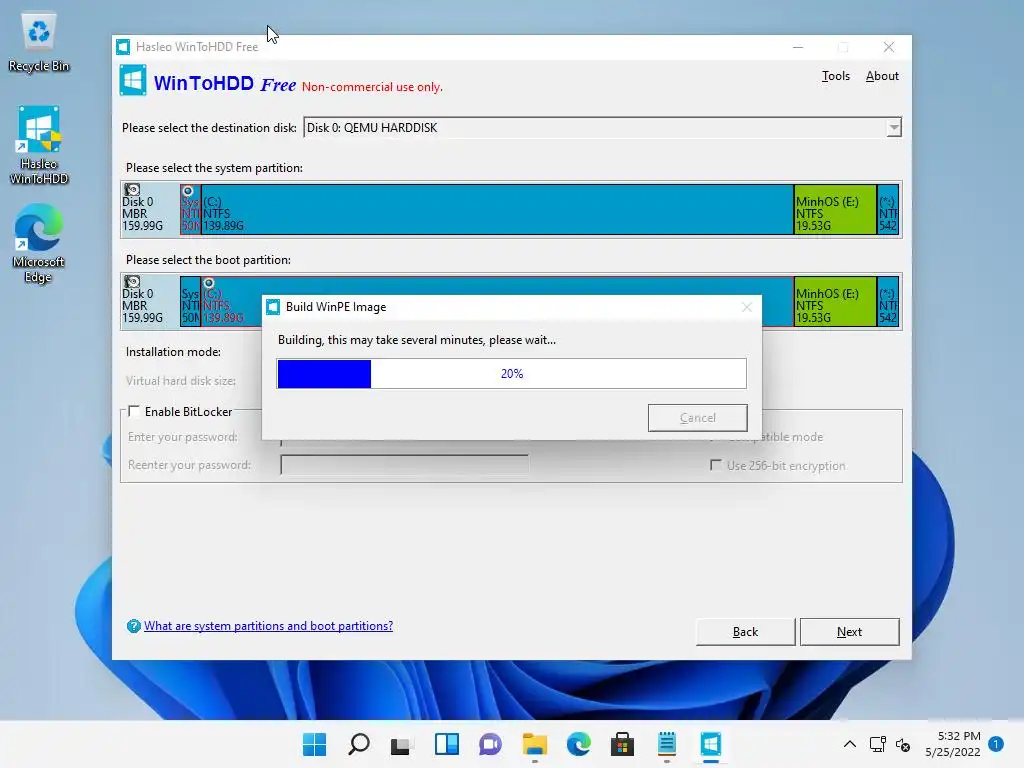Select 542M partition in boot partition row
The height and width of the screenshot is (768, 1024).
point(888,301)
